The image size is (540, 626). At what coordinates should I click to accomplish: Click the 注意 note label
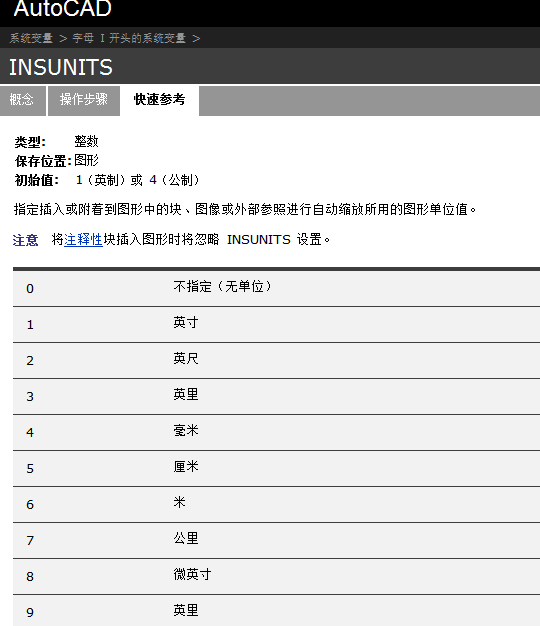tap(26, 240)
